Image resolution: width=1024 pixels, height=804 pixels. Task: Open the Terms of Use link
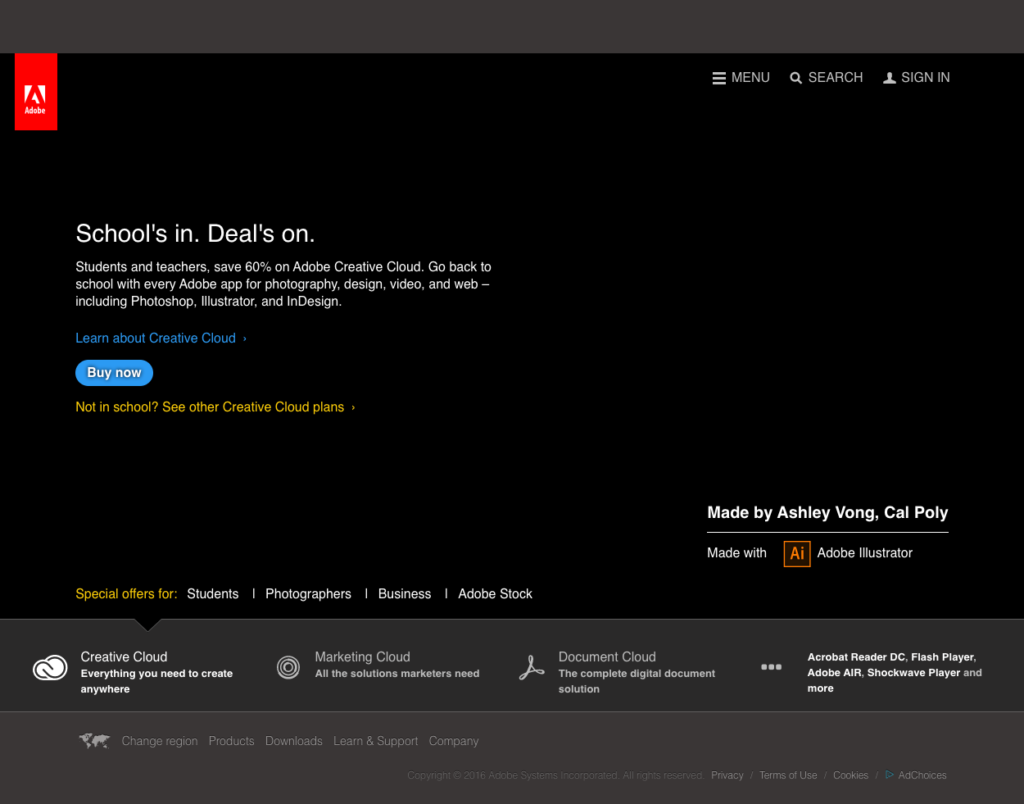click(x=787, y=775)
